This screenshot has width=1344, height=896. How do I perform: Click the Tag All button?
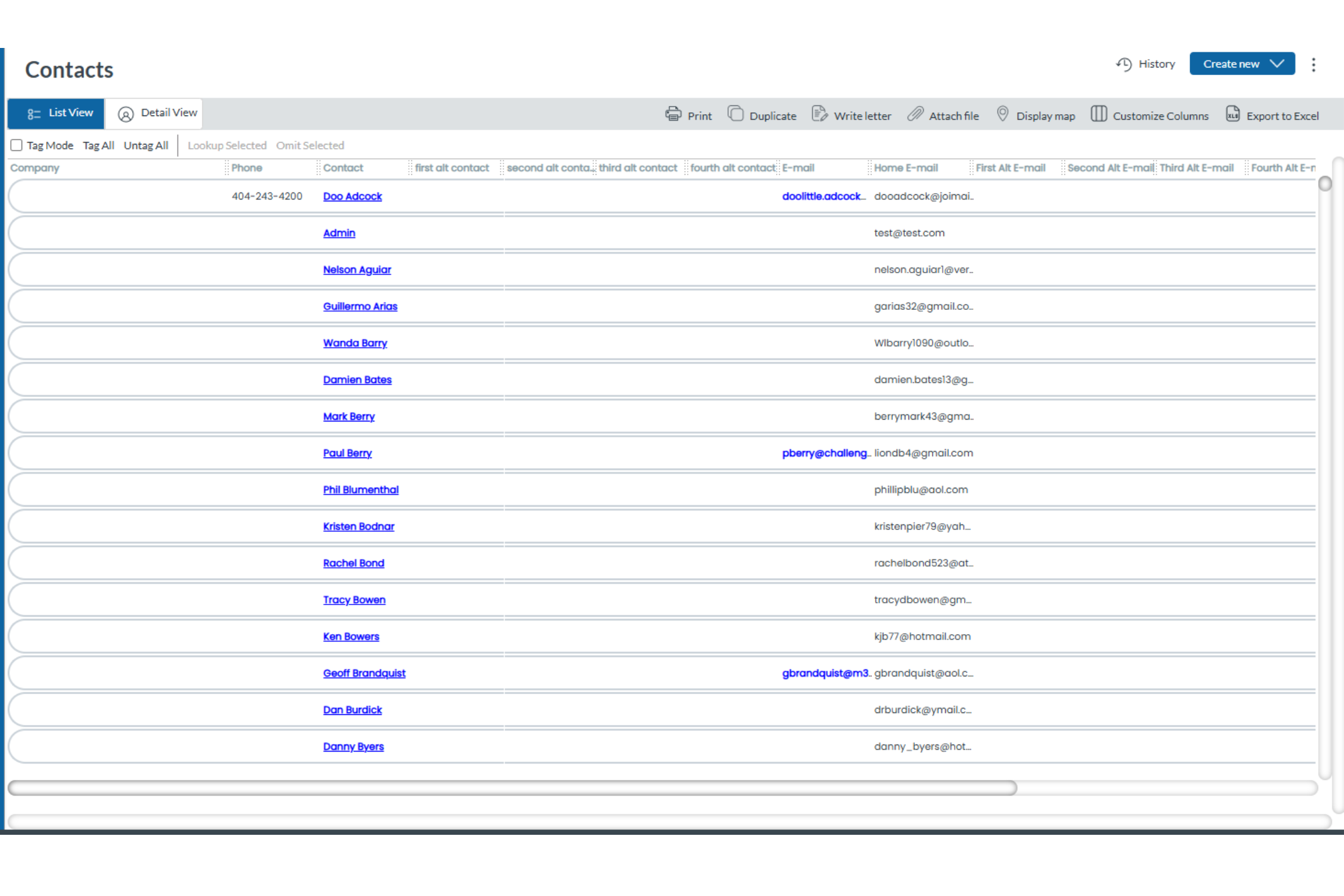point(98,146)
